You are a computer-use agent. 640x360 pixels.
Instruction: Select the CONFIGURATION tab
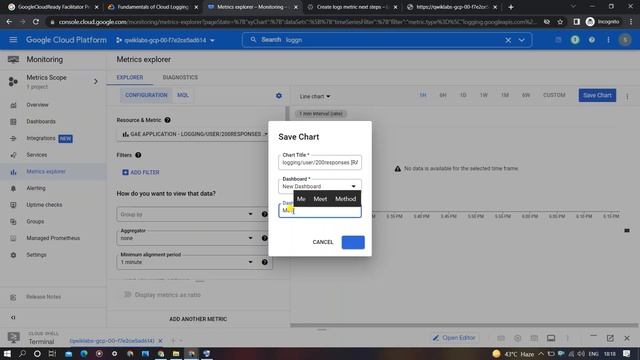(x=146, y=95)
